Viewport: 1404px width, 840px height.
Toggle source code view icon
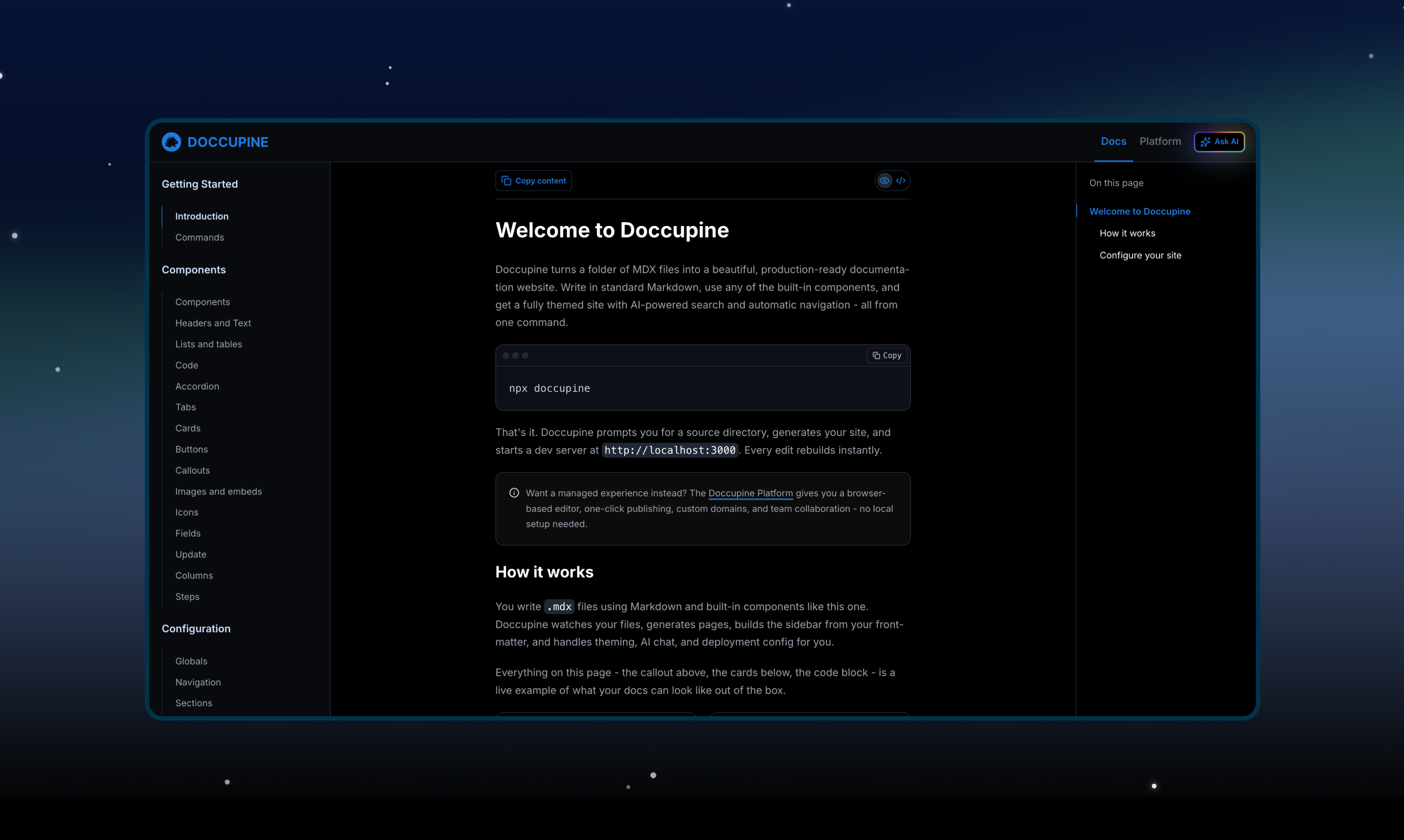pyautogui.click(x=900, y=181)
